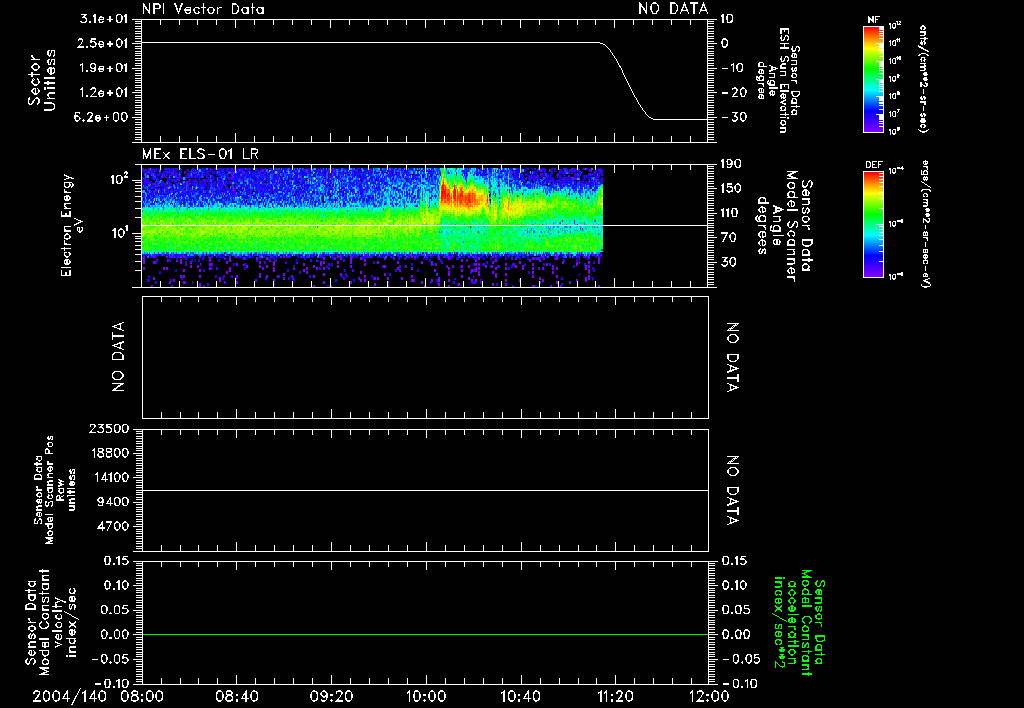Click the '08:40' time axis label

click(236, 696)
